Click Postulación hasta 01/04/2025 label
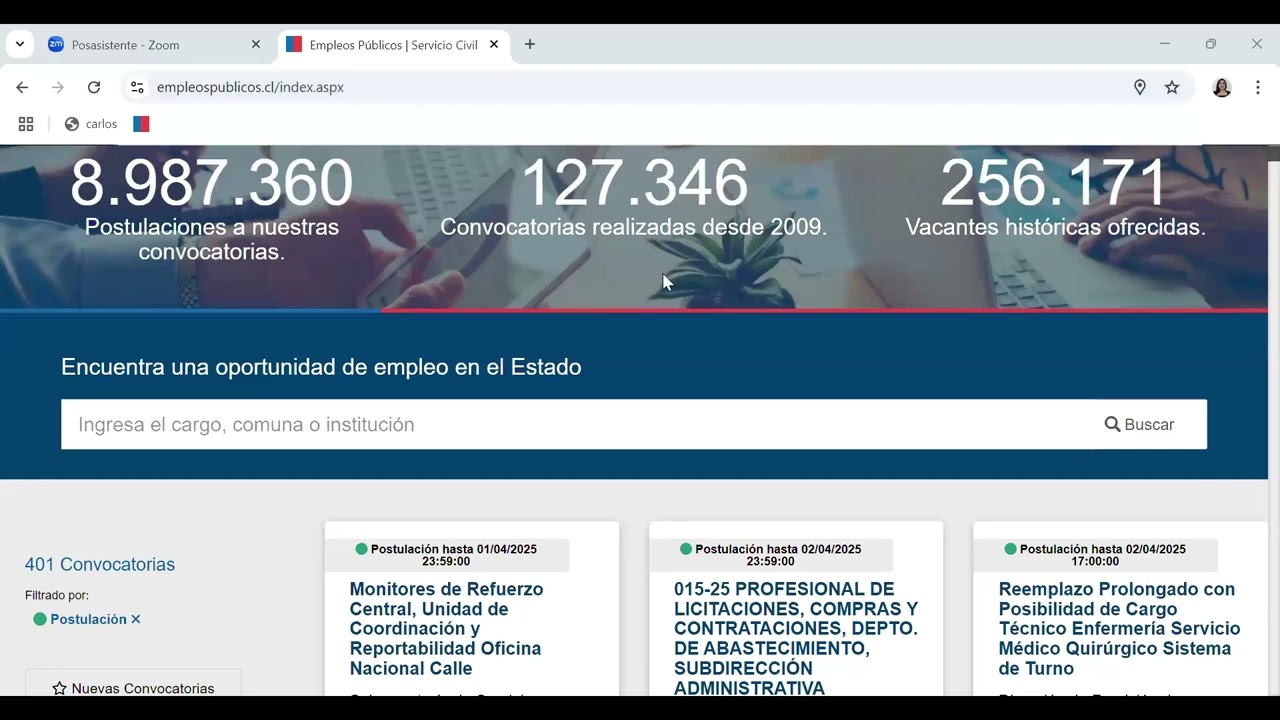This screenshot has height=720, width=1280. click(446, 555)
